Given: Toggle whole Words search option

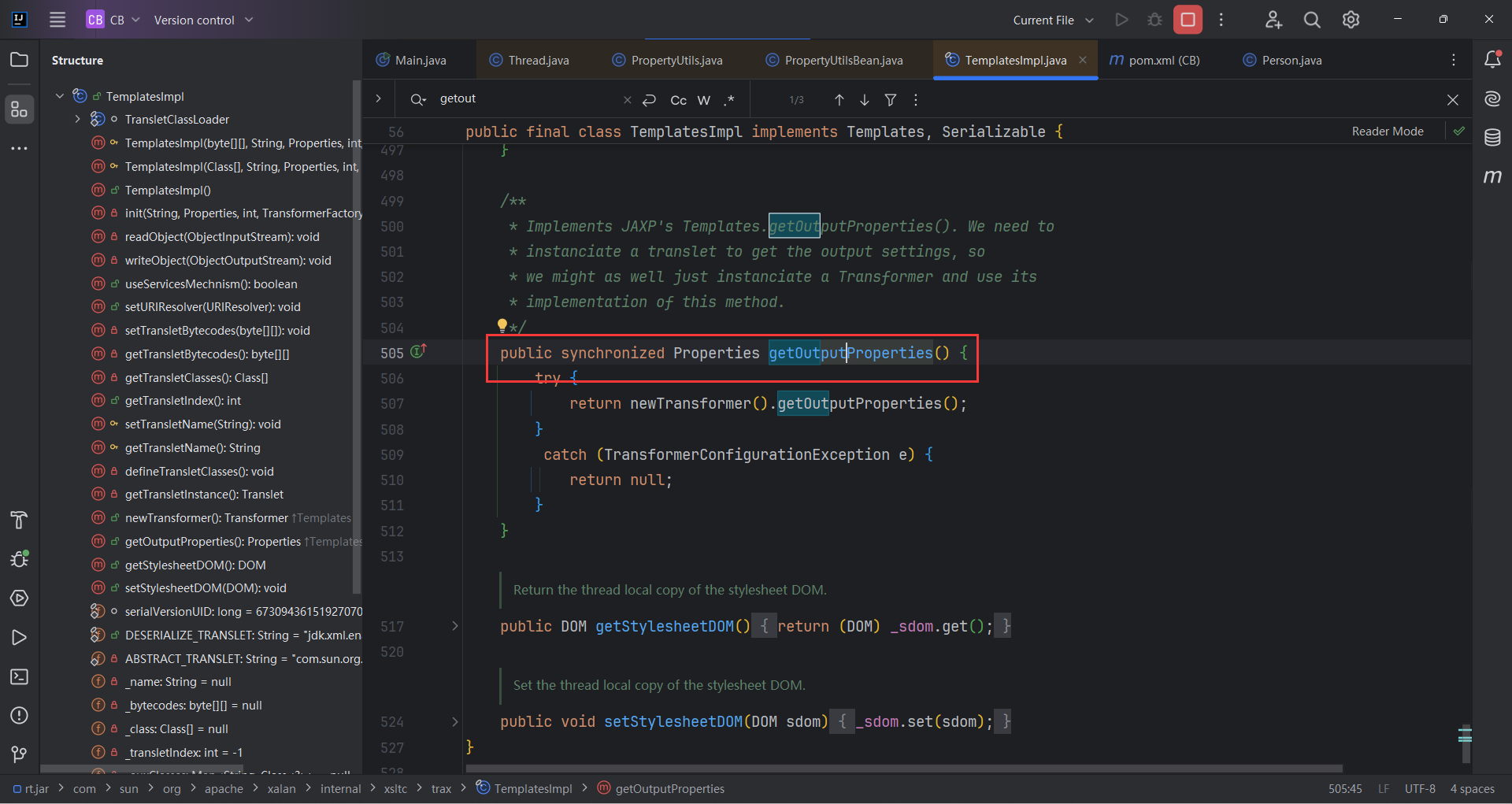Looking at the screenshot, I should [x=704, y=100].
